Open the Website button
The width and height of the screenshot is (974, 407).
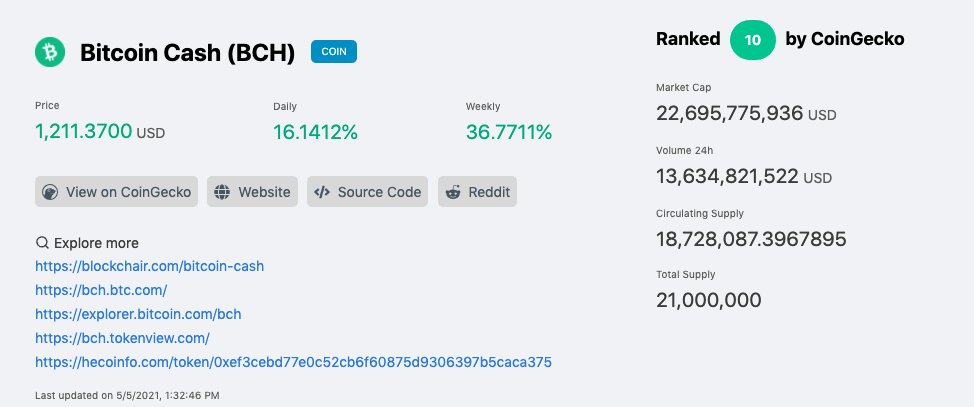(252, 192)
